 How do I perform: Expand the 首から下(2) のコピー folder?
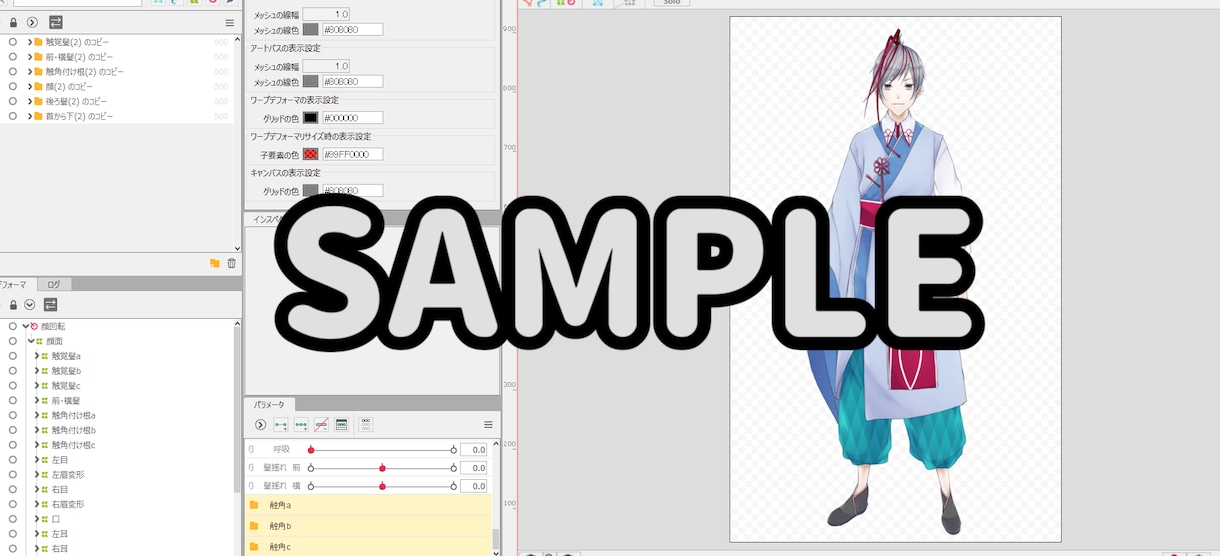click(x=29, y=116)
